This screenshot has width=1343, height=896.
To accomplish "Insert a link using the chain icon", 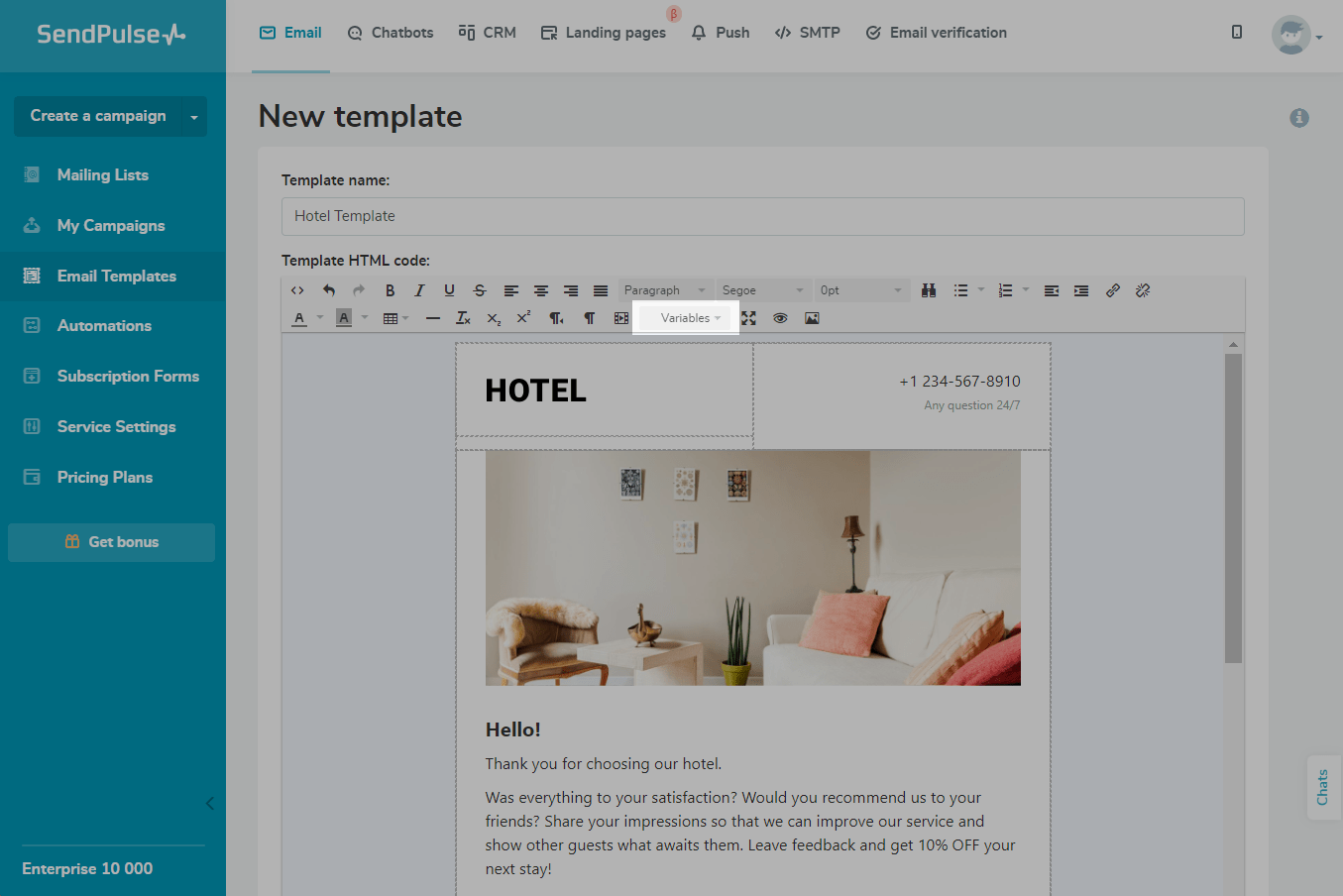I will pos(1113,290).
